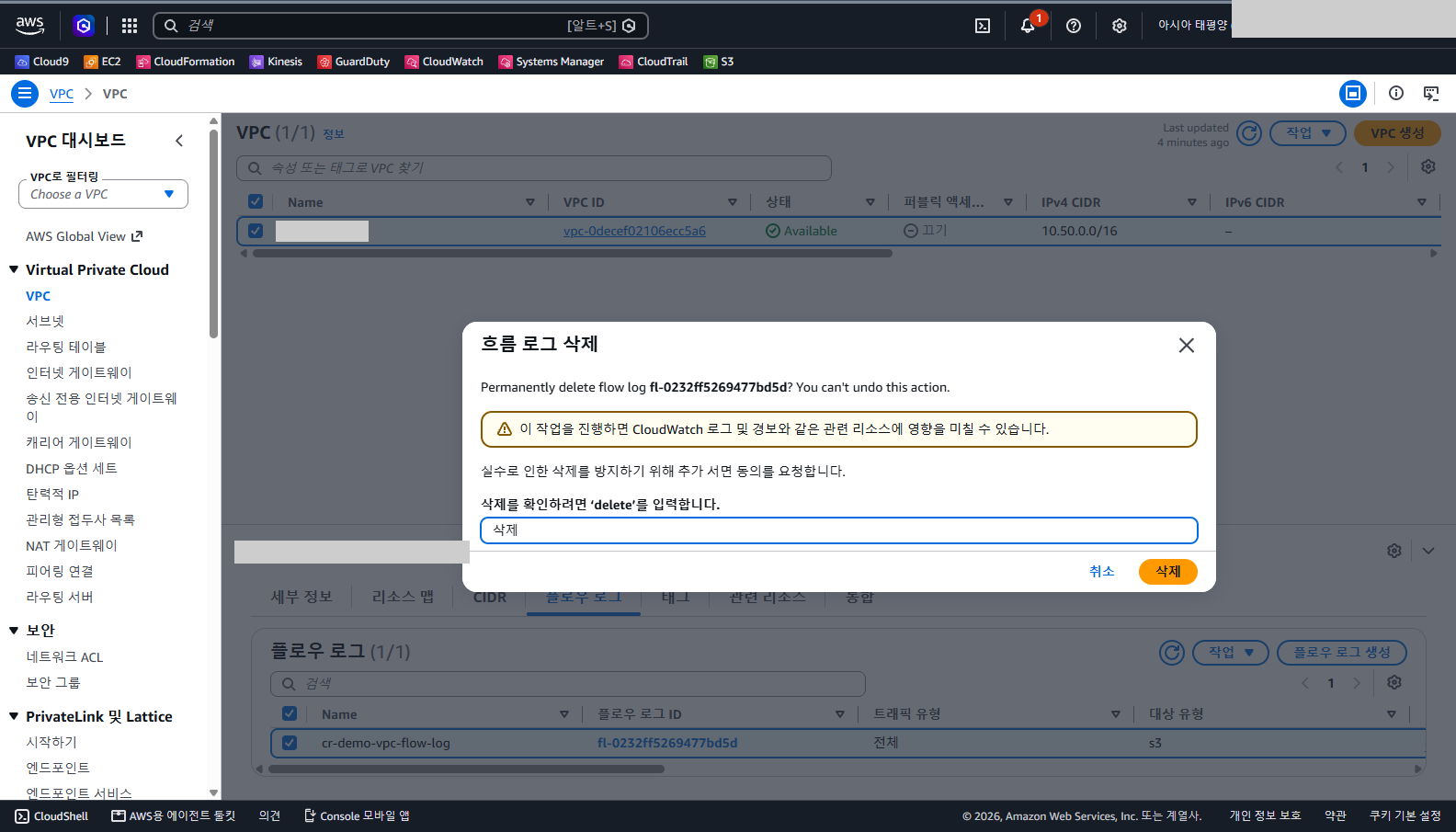The height and width of the screenshot is (832, 1456).
Task: Collapse the PrivateLink and Lattice section
Action: 14,716
